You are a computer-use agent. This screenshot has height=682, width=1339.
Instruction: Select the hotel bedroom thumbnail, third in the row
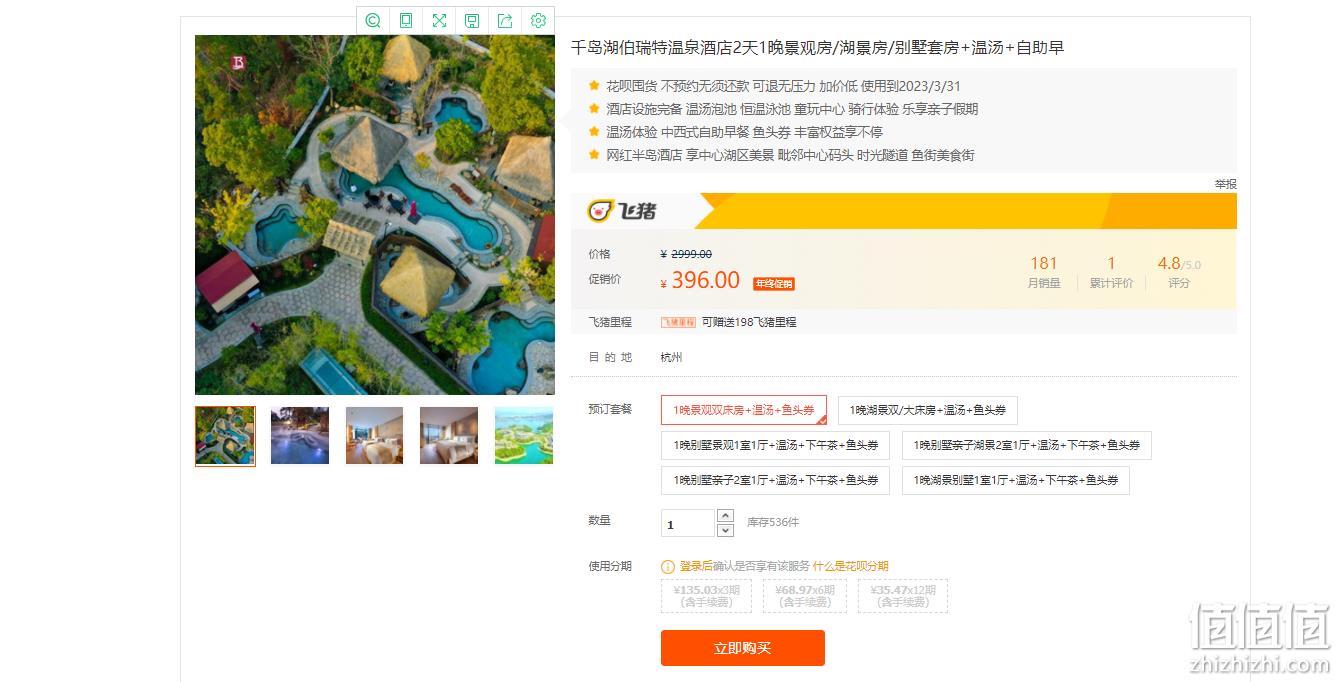[374, 435]
